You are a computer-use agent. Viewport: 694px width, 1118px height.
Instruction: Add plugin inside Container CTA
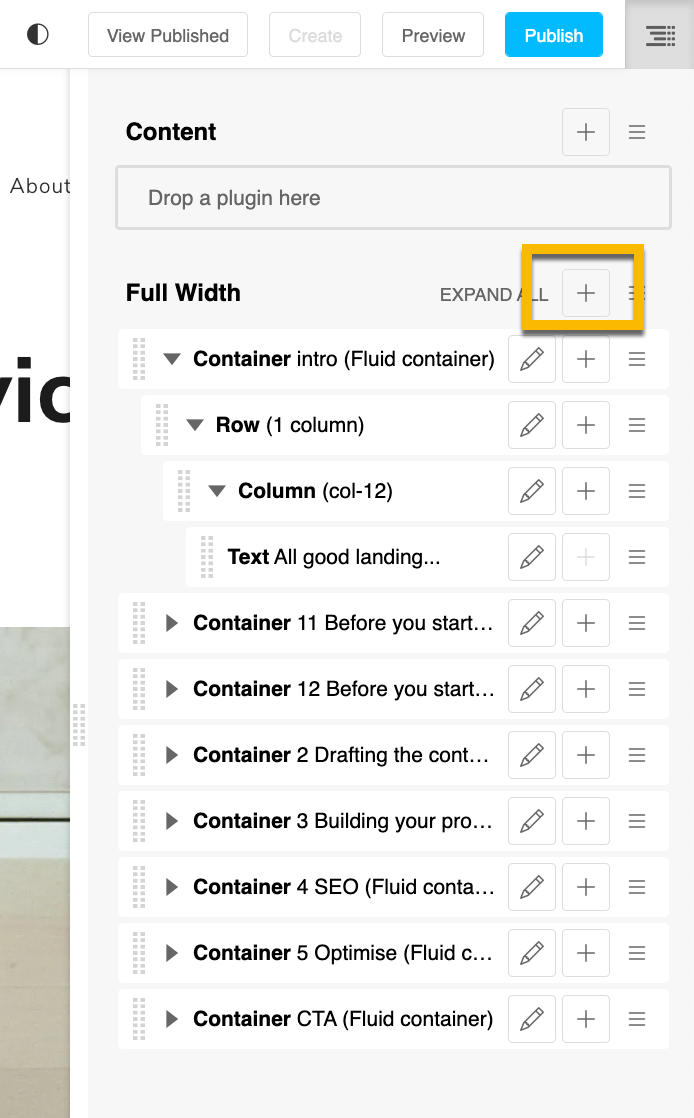pos(586,1019)
